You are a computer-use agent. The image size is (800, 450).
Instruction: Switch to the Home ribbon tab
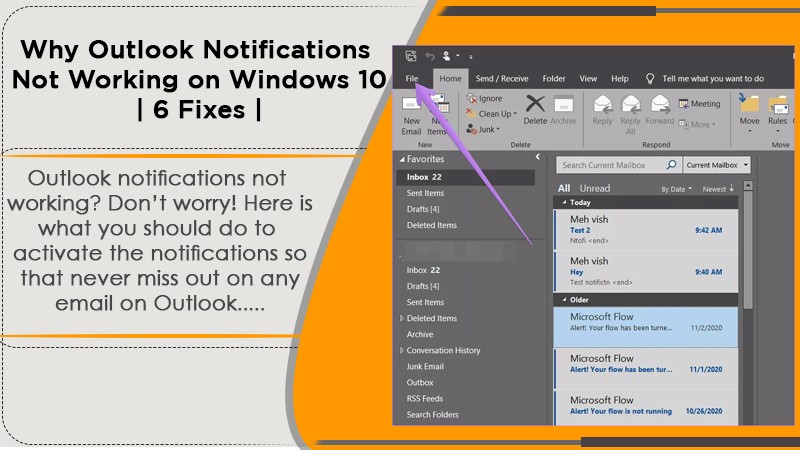(x=451, y=79)
